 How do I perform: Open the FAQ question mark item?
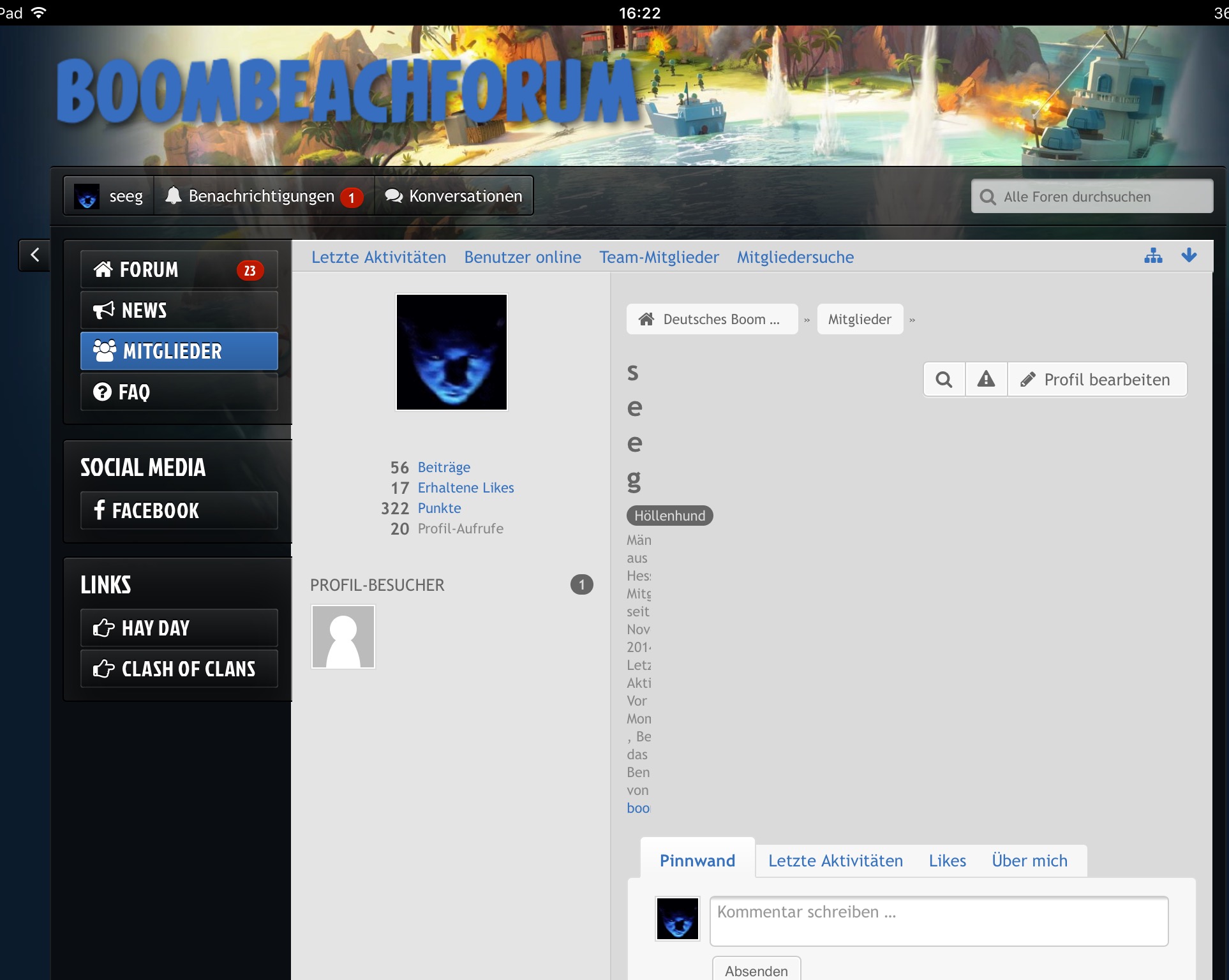click(x=179, y=392)
